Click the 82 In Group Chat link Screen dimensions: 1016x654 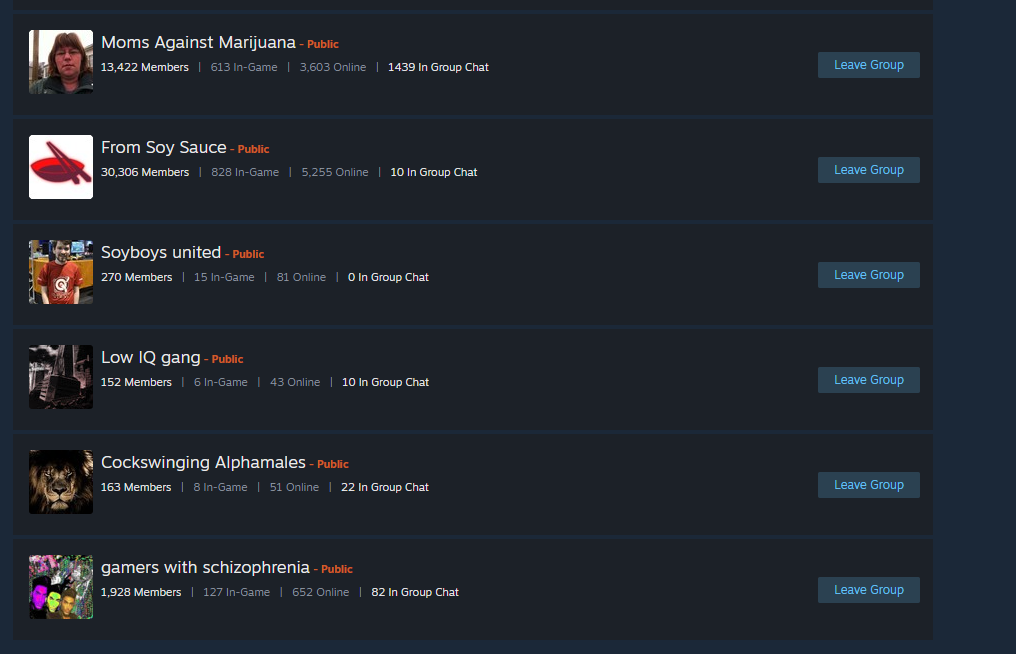(415, 592)
